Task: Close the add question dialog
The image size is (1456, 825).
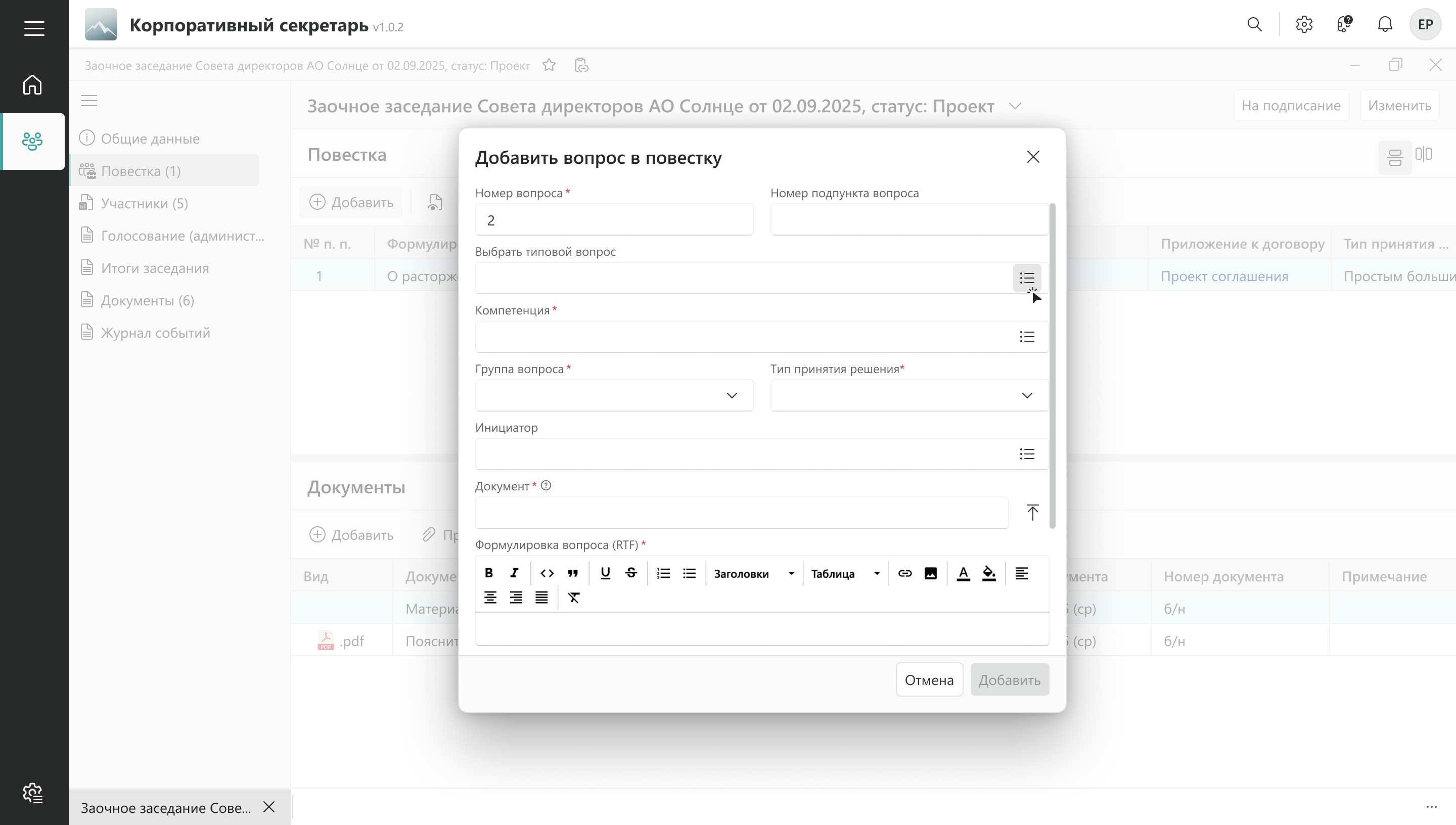Action: (1033, 157)
